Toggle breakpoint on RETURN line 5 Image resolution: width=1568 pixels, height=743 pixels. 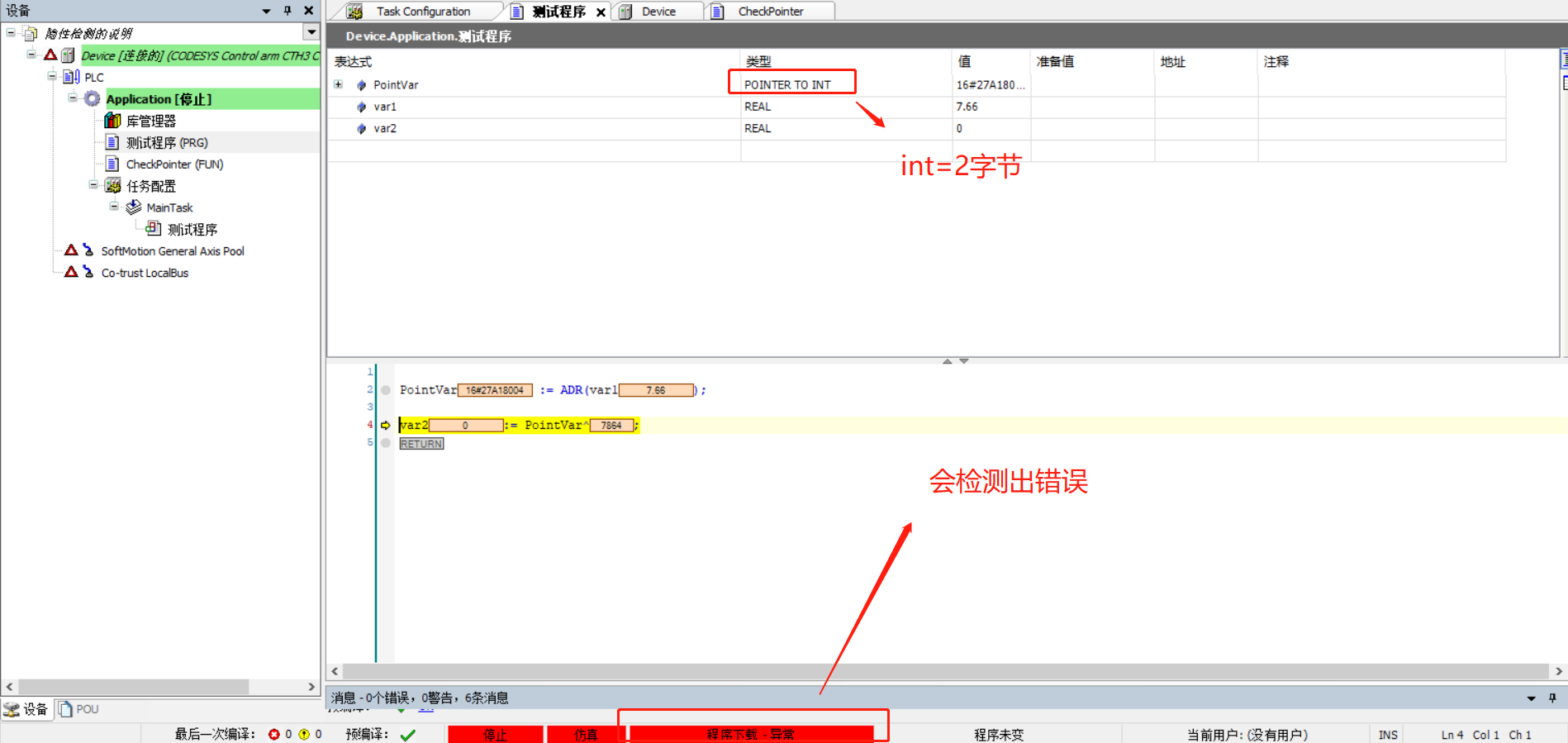(x=385, y=443)
